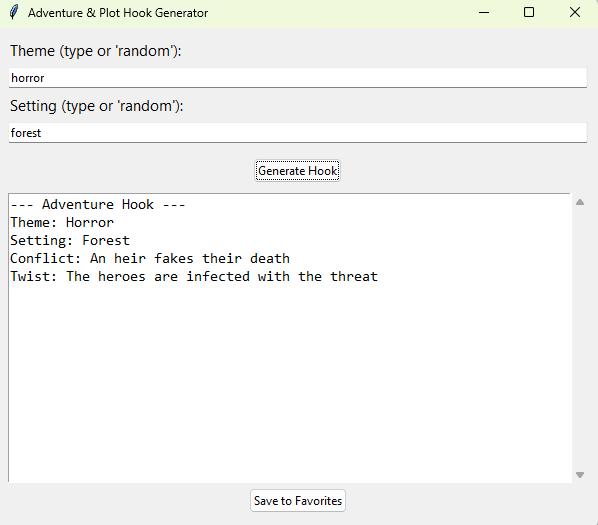598x525 pixels.
Task: Place cursor on the 'Setting: Forest' output line
Action: (70, 241)
